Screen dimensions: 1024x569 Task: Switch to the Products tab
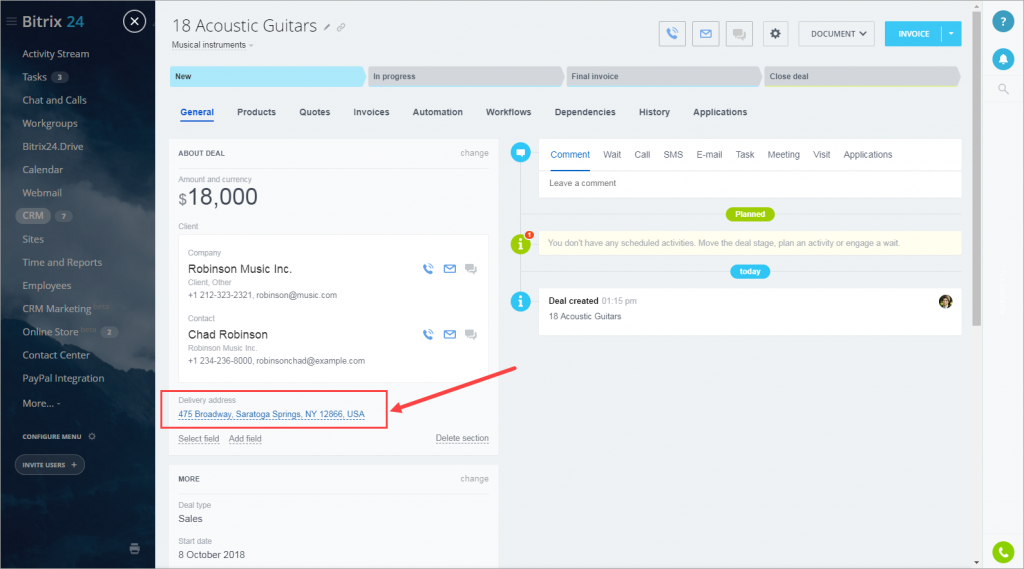[256, 112]
